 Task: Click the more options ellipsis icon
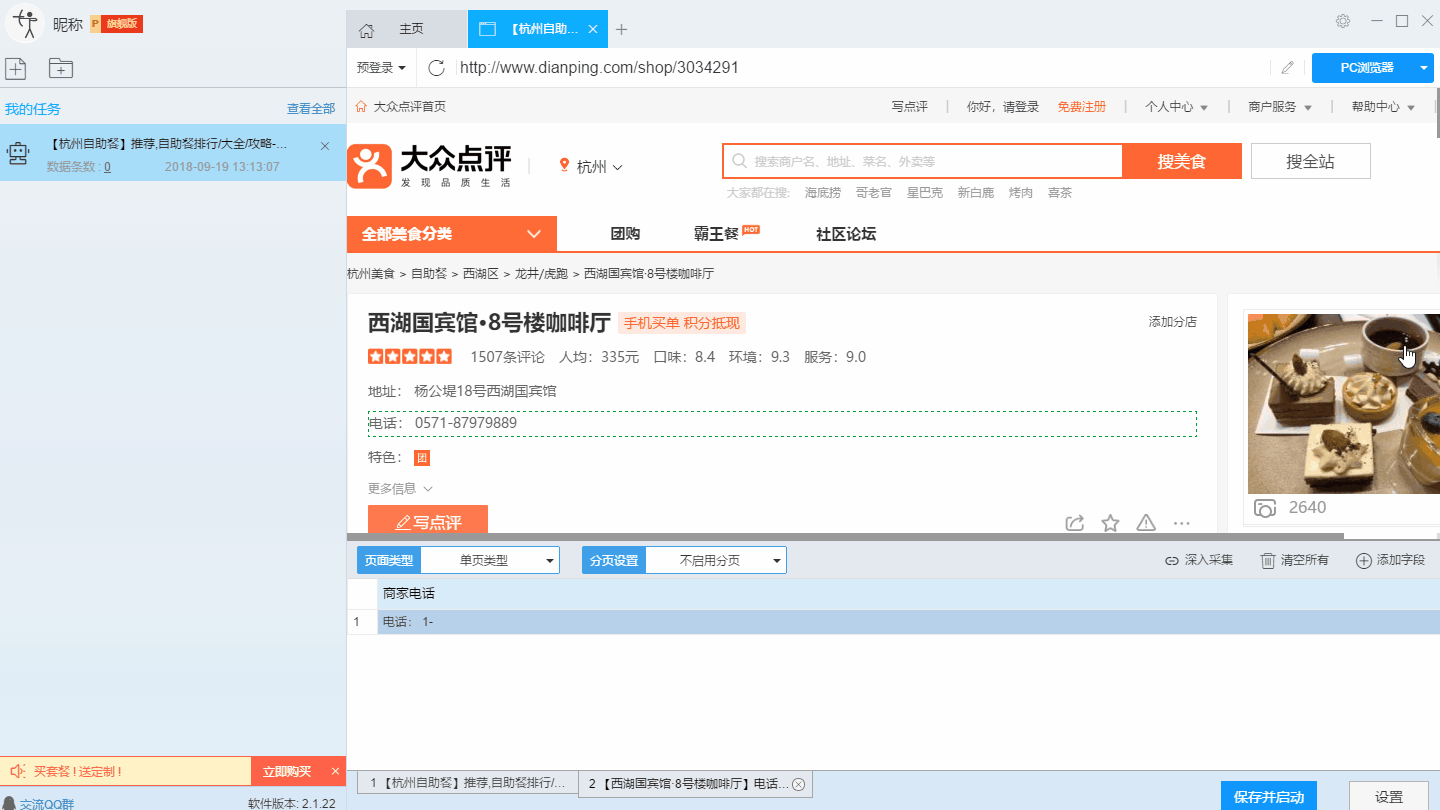pyautogui.click(x=1181, y=523)
